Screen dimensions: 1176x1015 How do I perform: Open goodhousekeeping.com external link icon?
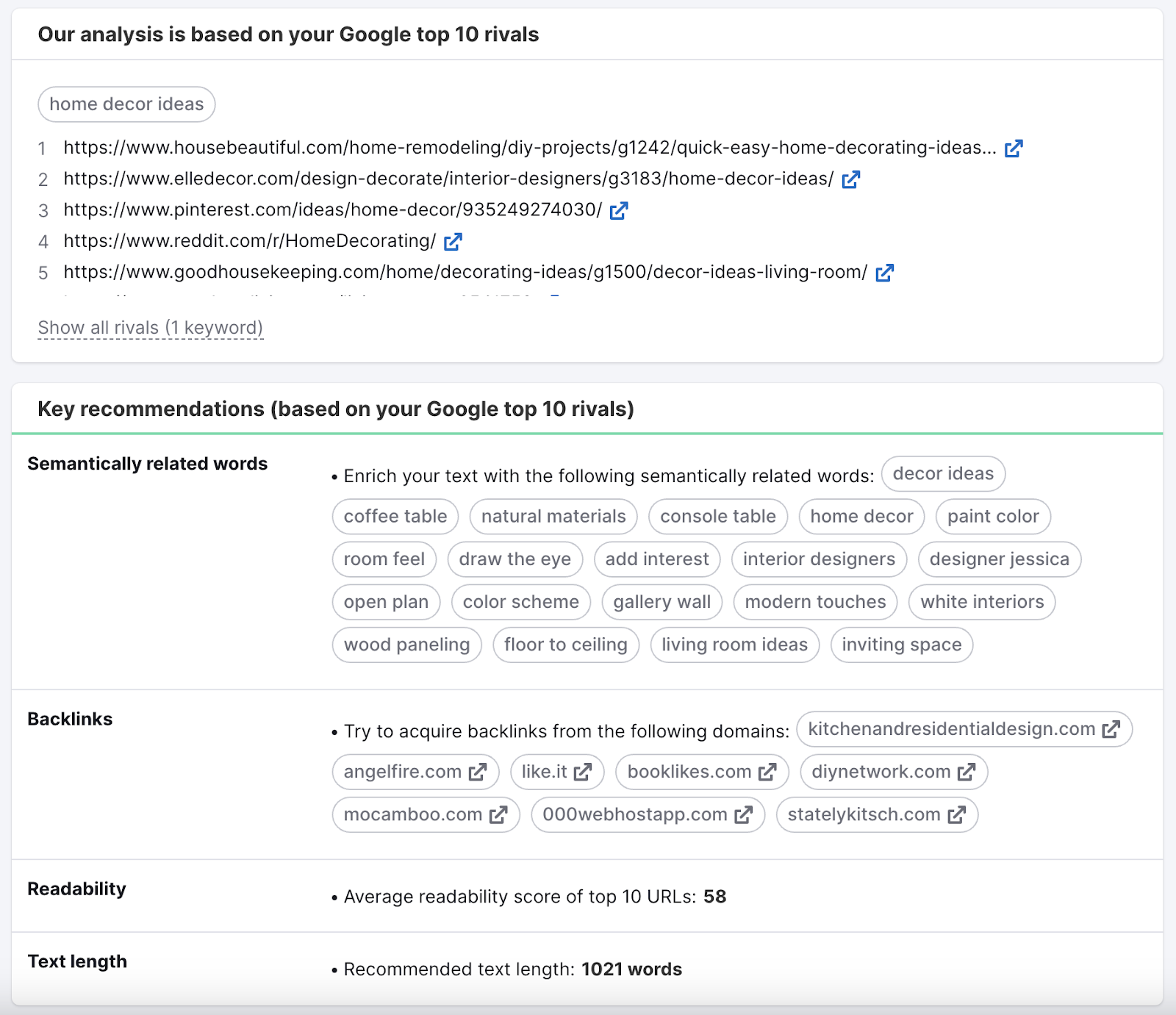tap(885, 273)
